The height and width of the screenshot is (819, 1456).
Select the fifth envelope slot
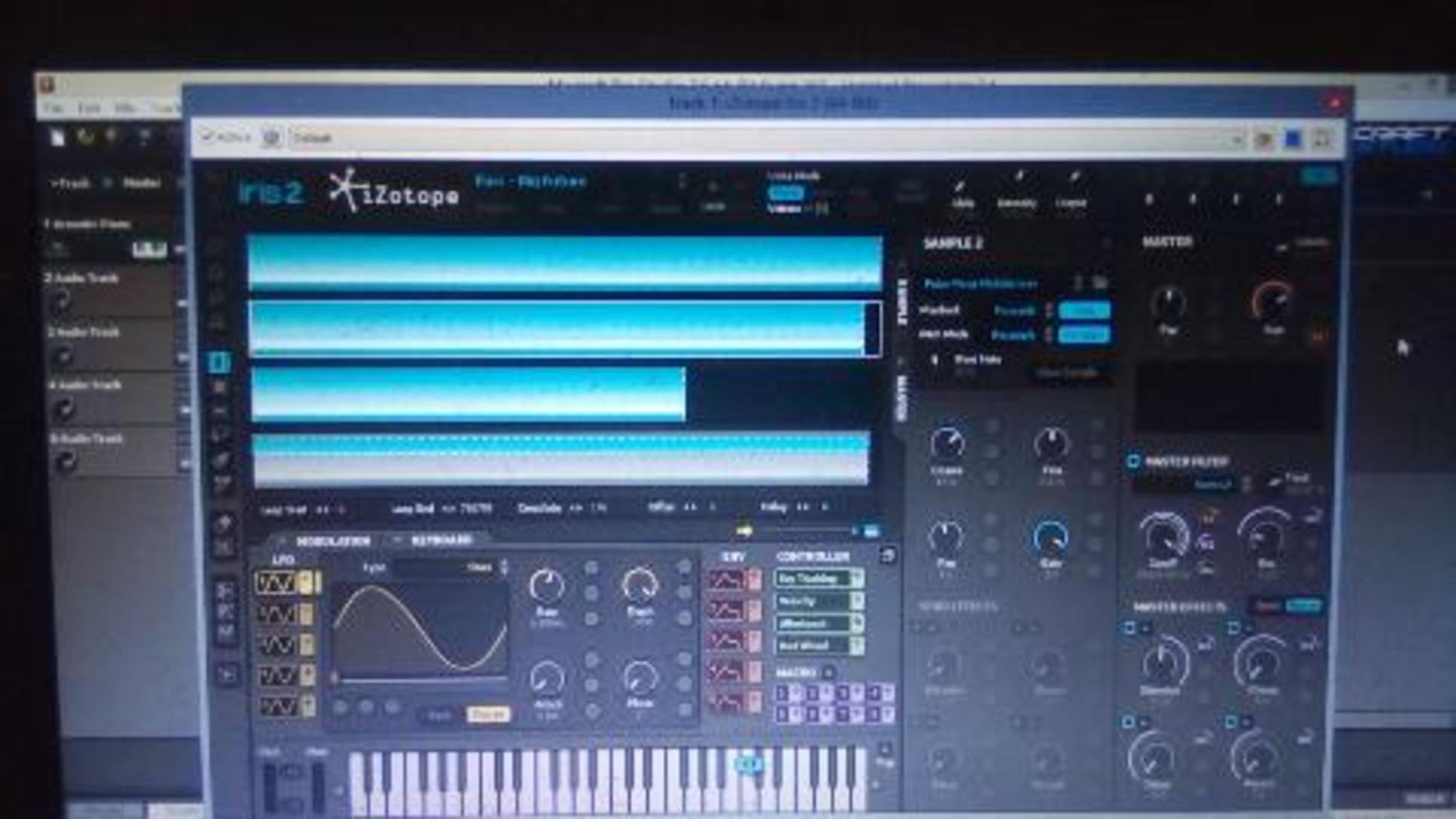pyautogui.click(x=726, y=702)
